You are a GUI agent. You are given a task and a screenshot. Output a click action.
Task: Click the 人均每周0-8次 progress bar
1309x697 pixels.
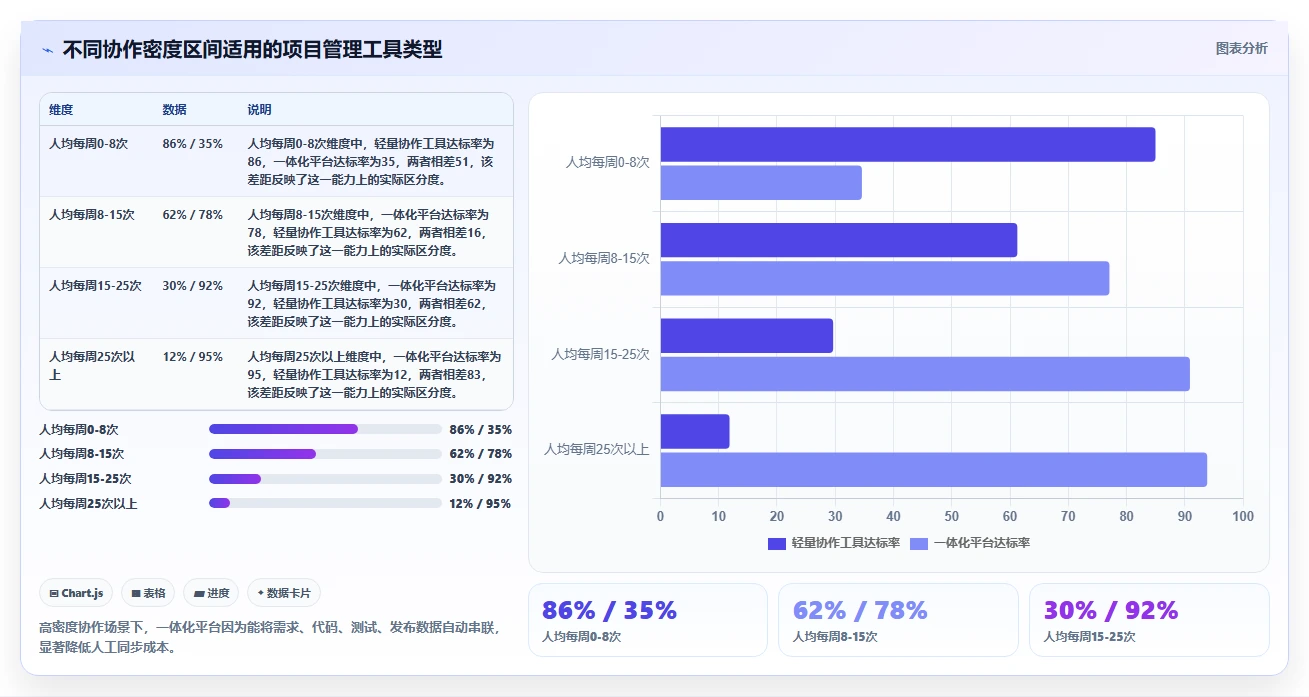(325, 429)
